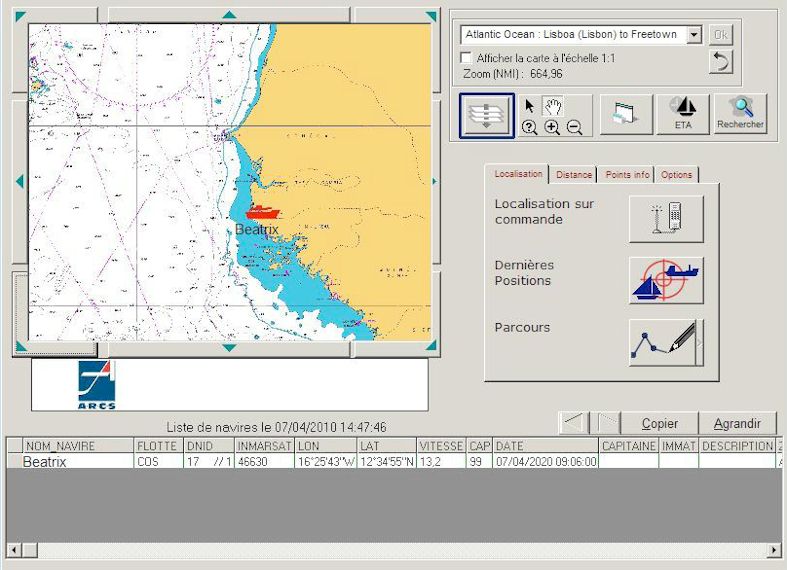
Task: Open the map layers stack button
Action: point(486,115)
